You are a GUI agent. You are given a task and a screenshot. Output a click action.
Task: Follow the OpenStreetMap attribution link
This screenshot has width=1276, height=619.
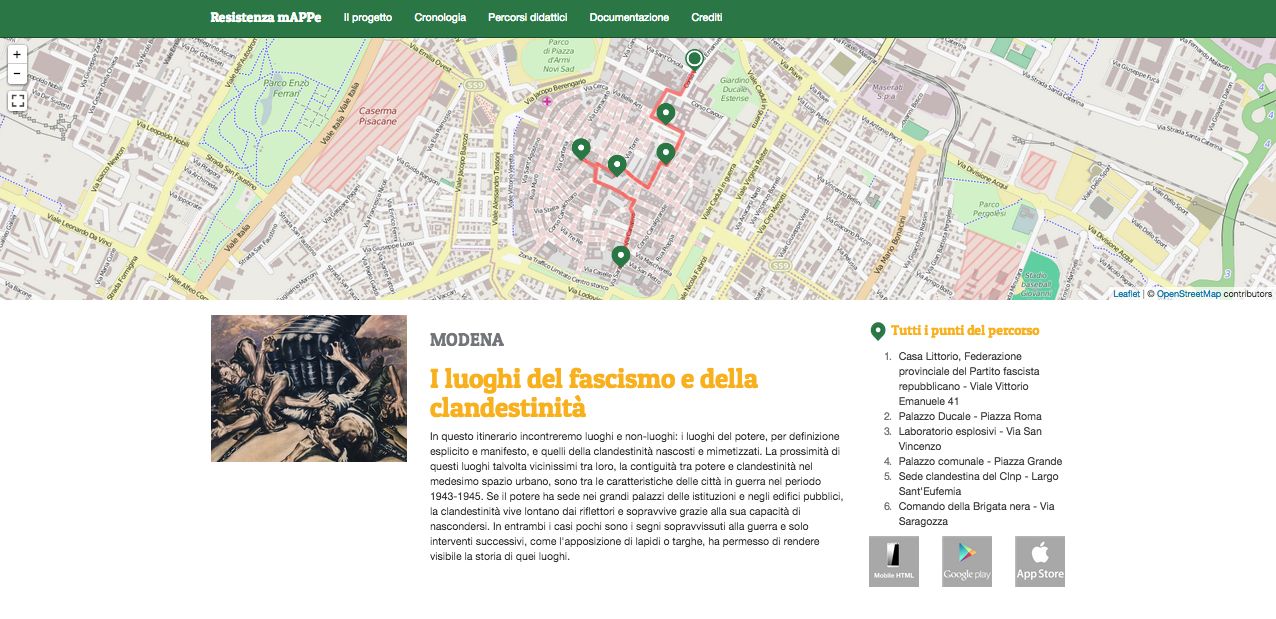point(1189,294)
